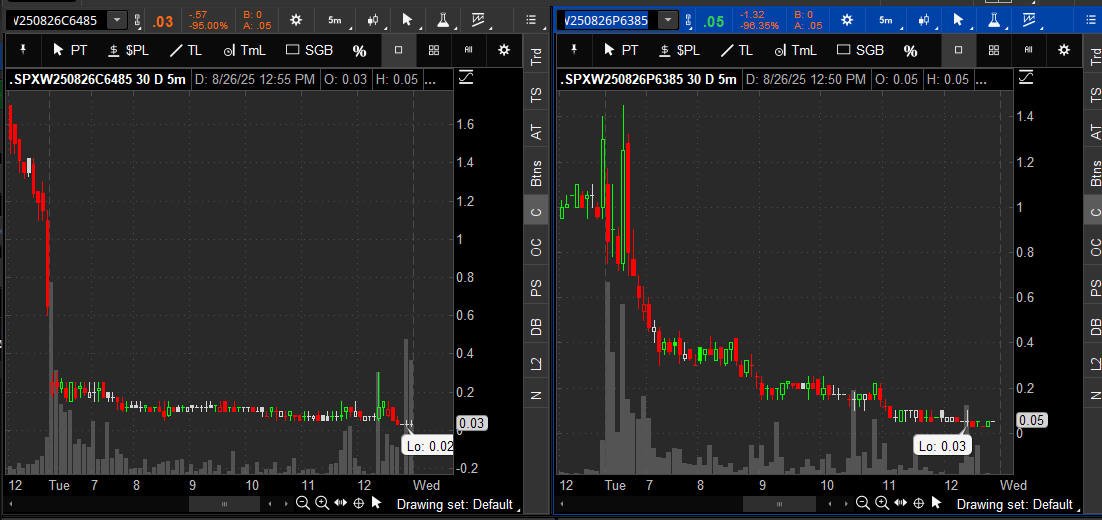Click the crosshair icon in left chart bottom bar

[358, 503]
